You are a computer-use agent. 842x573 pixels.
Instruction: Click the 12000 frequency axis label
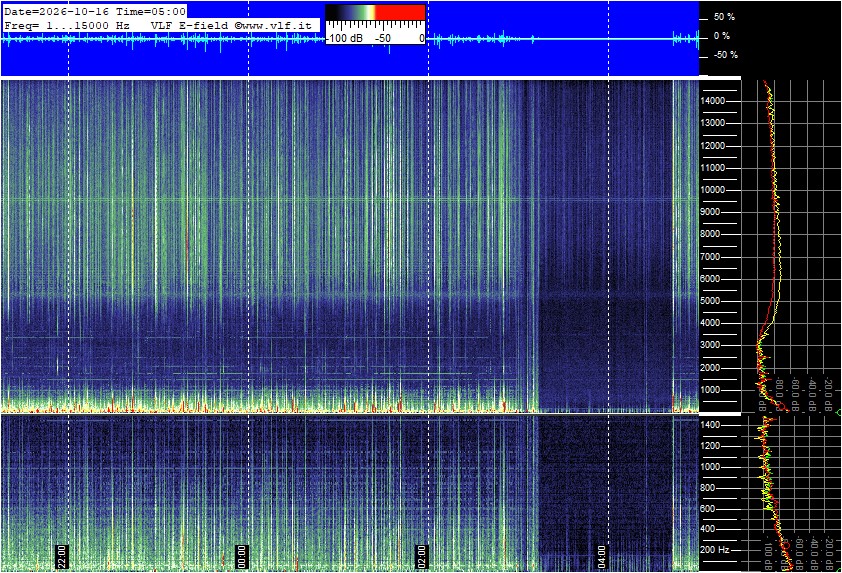(x=713, y=146)
